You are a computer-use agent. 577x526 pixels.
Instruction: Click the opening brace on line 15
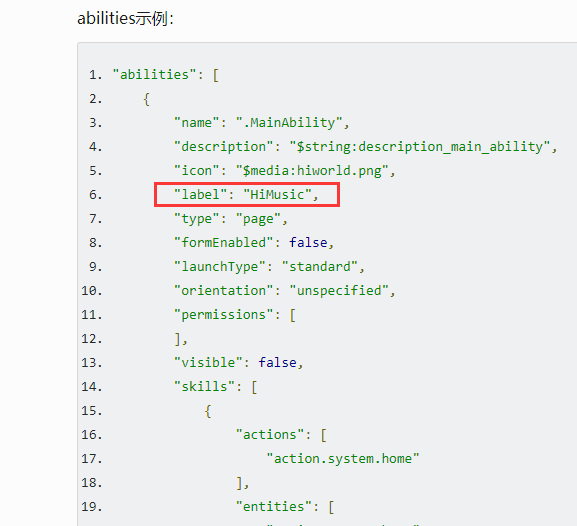coord(208,411)
